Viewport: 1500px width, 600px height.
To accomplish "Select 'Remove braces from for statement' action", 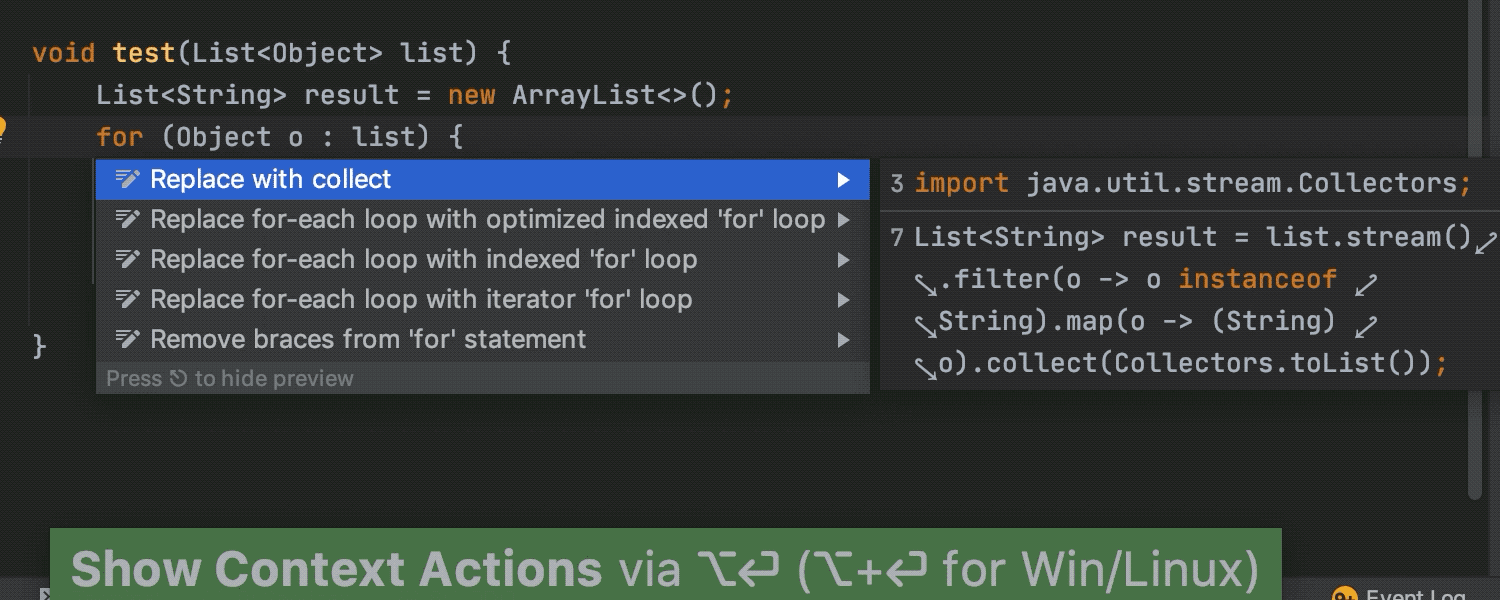I will tap(368, 340).
